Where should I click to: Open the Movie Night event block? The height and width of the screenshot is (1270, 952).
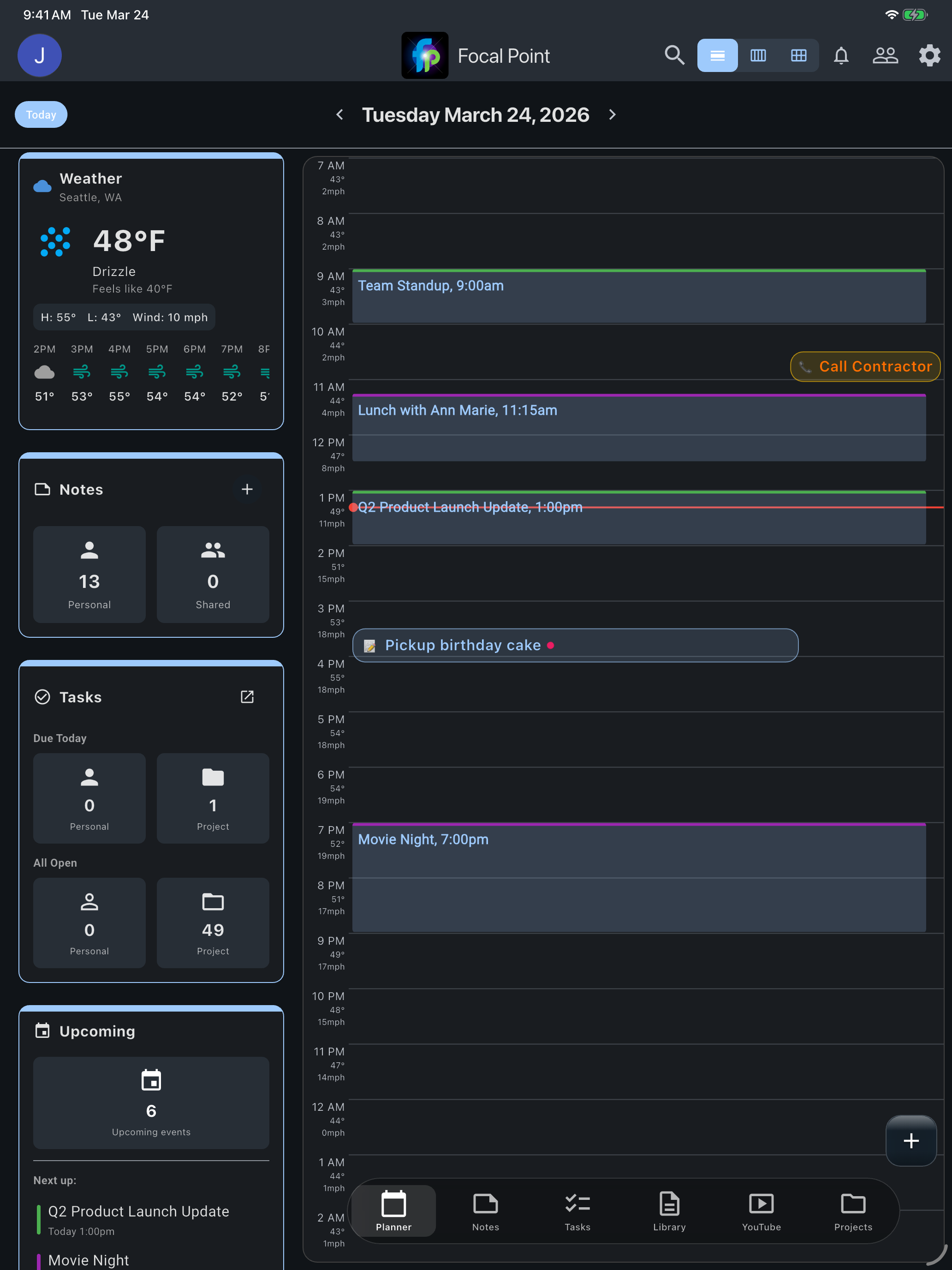click(638, 876)
